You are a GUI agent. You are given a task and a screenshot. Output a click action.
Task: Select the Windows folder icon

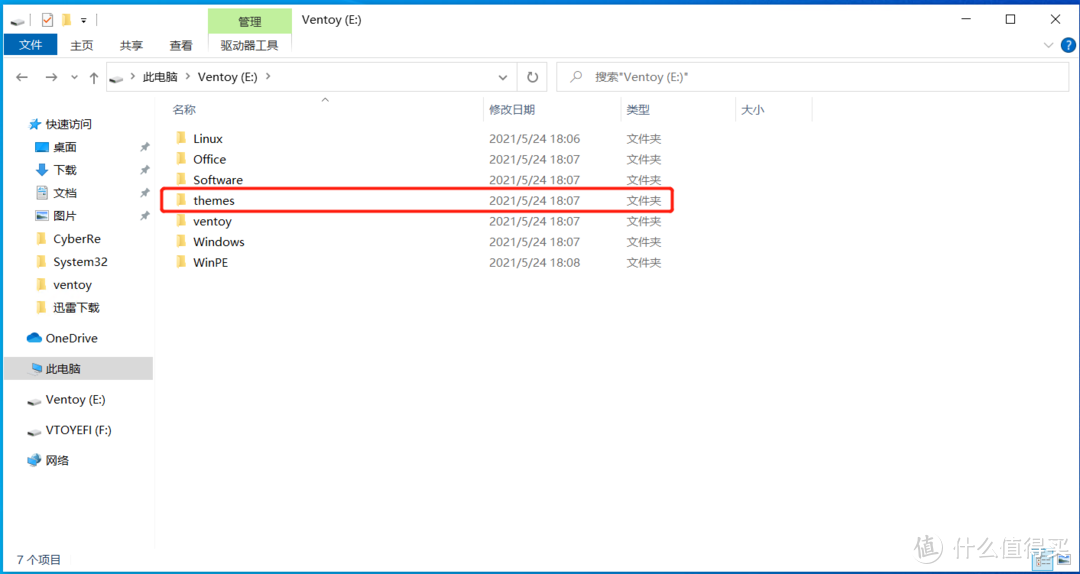(181, 241)
